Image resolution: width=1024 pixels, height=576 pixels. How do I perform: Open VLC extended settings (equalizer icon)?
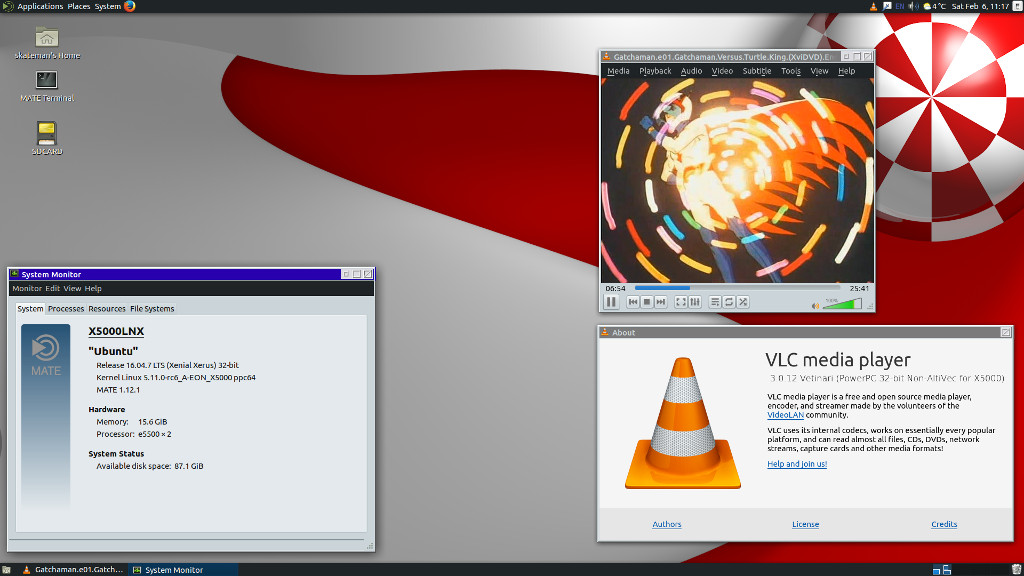tap(695, 302)
